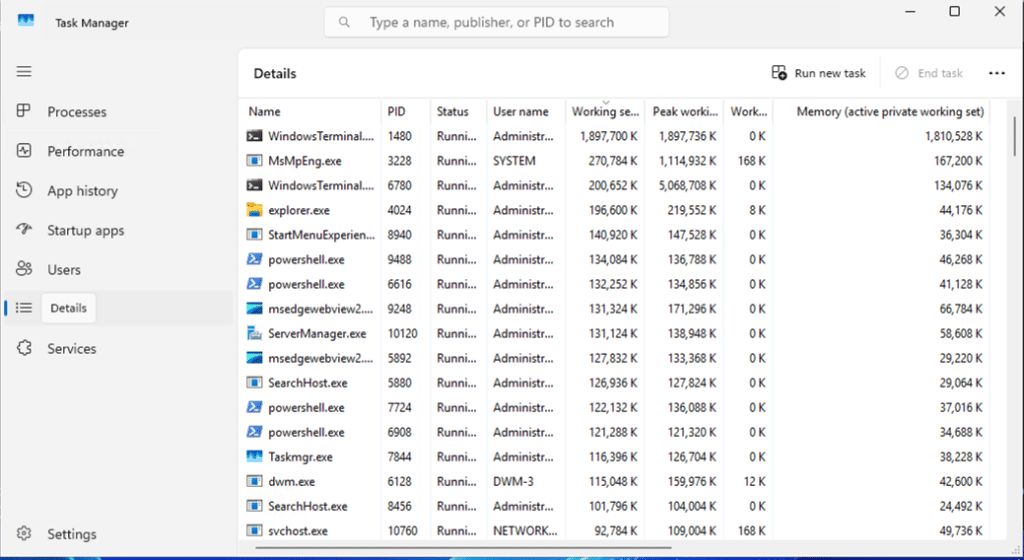Click WindowsTerminal icon for PID 1480
The image size is (1024, 560).
tap(254, 136)
